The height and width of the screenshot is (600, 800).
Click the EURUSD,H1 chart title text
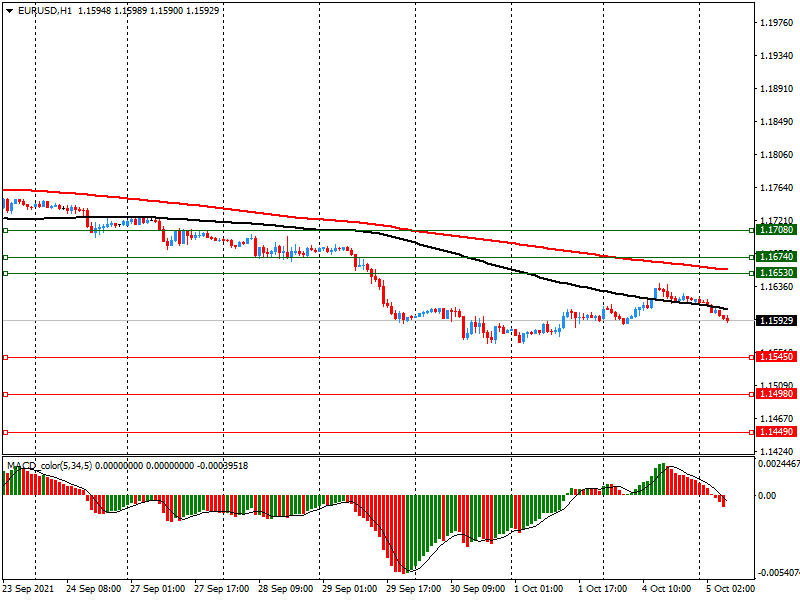click(45, 10)
